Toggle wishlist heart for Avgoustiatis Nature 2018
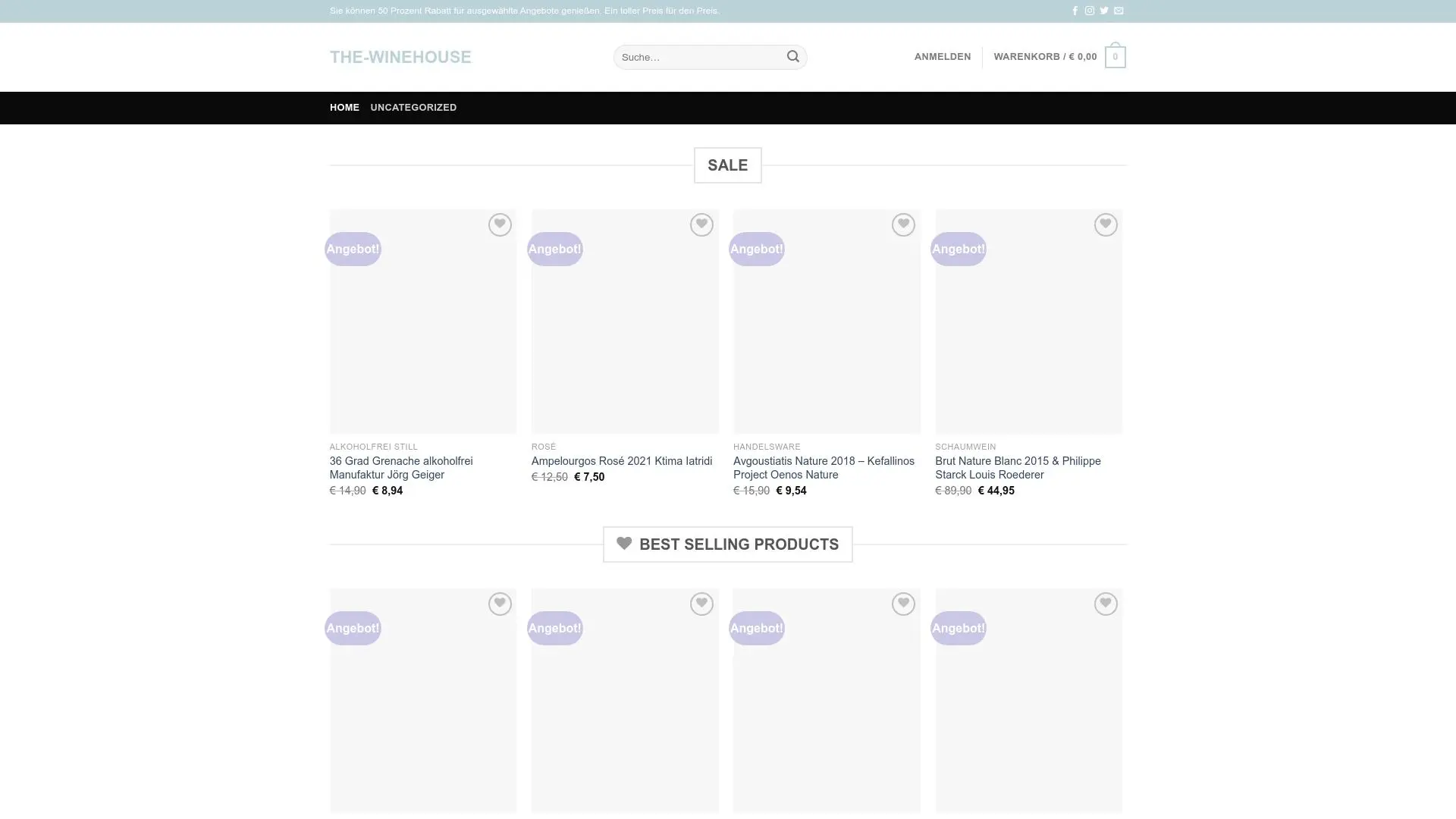 click(x=902, y=224)
